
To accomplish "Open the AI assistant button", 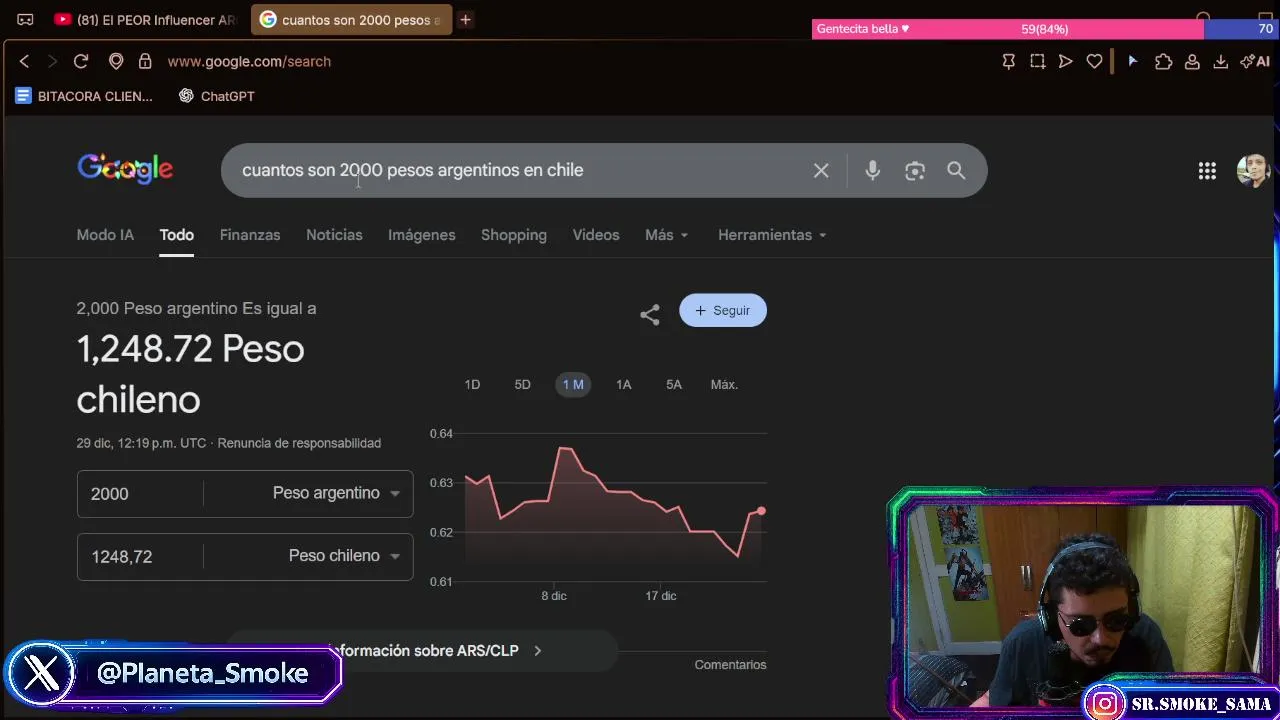I will pos(1255,61).
